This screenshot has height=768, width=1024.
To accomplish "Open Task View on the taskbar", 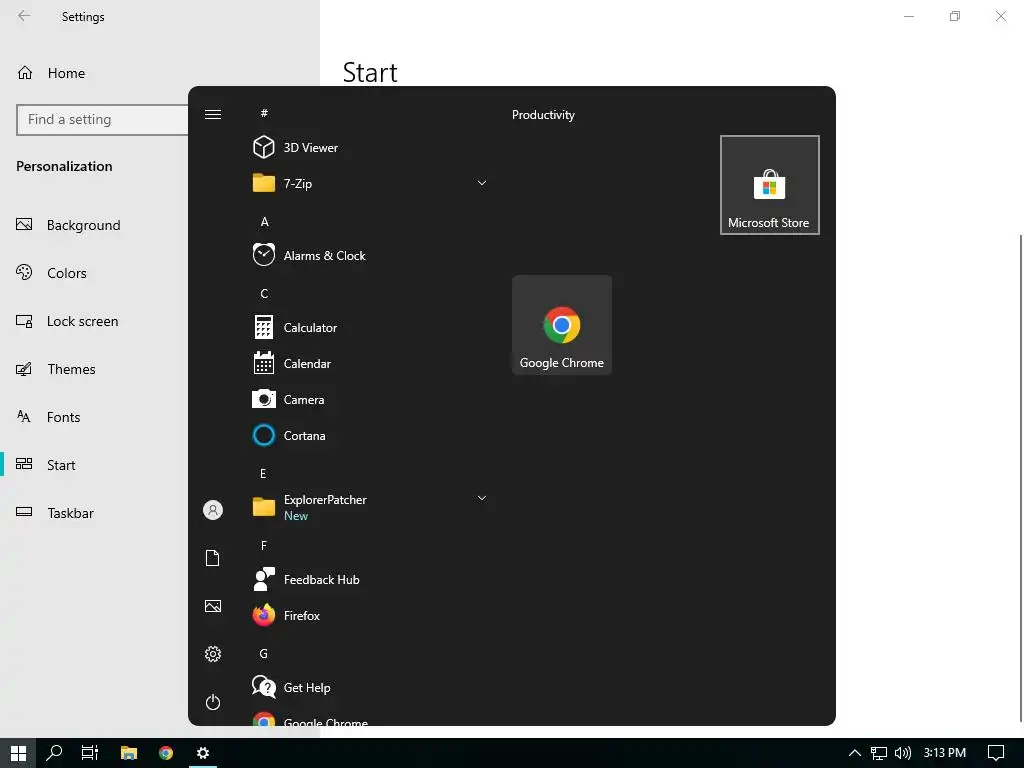I will click(x=90, y=753).
